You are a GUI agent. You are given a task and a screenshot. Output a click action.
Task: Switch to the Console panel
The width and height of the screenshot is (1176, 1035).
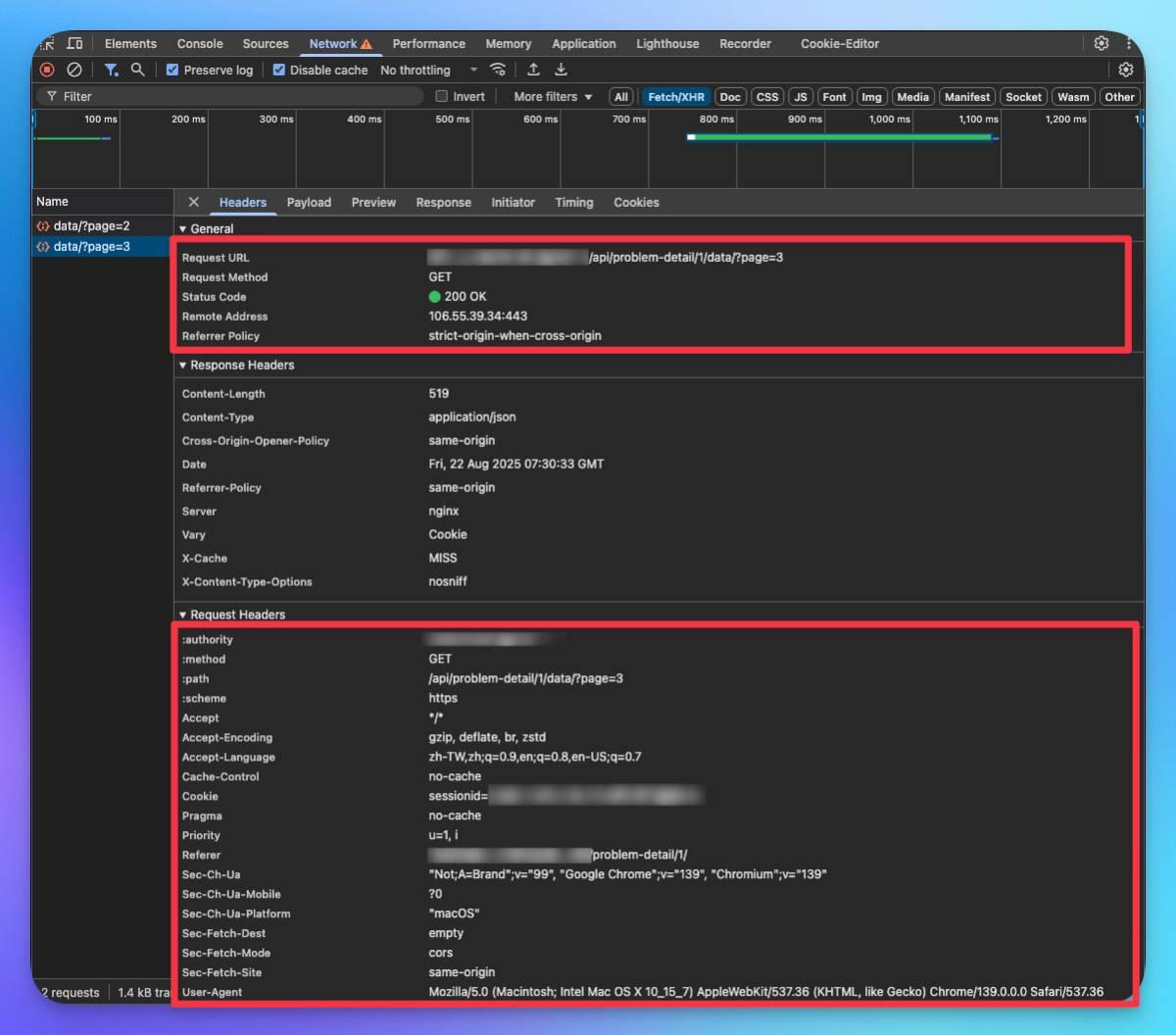point(200,44)
